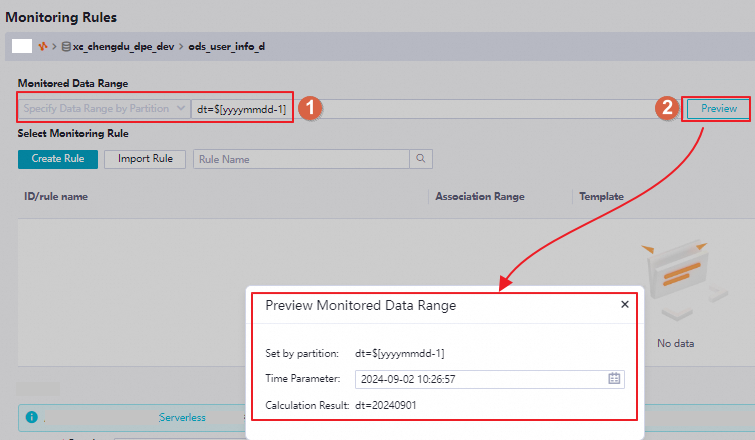The width and height of the screenshot is (755, 440).
Task: Close the Preview Monitored Data Range dialog
Action: pyautogui.click(x=625, y=305)
